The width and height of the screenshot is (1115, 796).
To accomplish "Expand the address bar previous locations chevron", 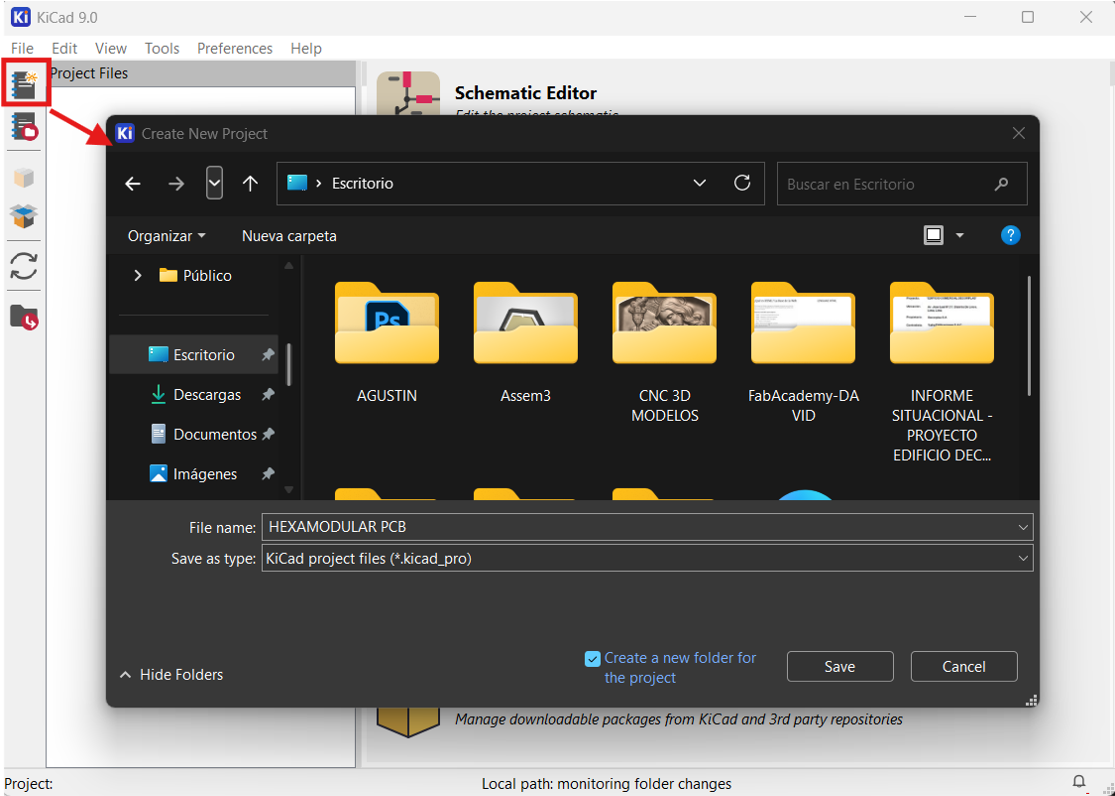I will (700, 183).
